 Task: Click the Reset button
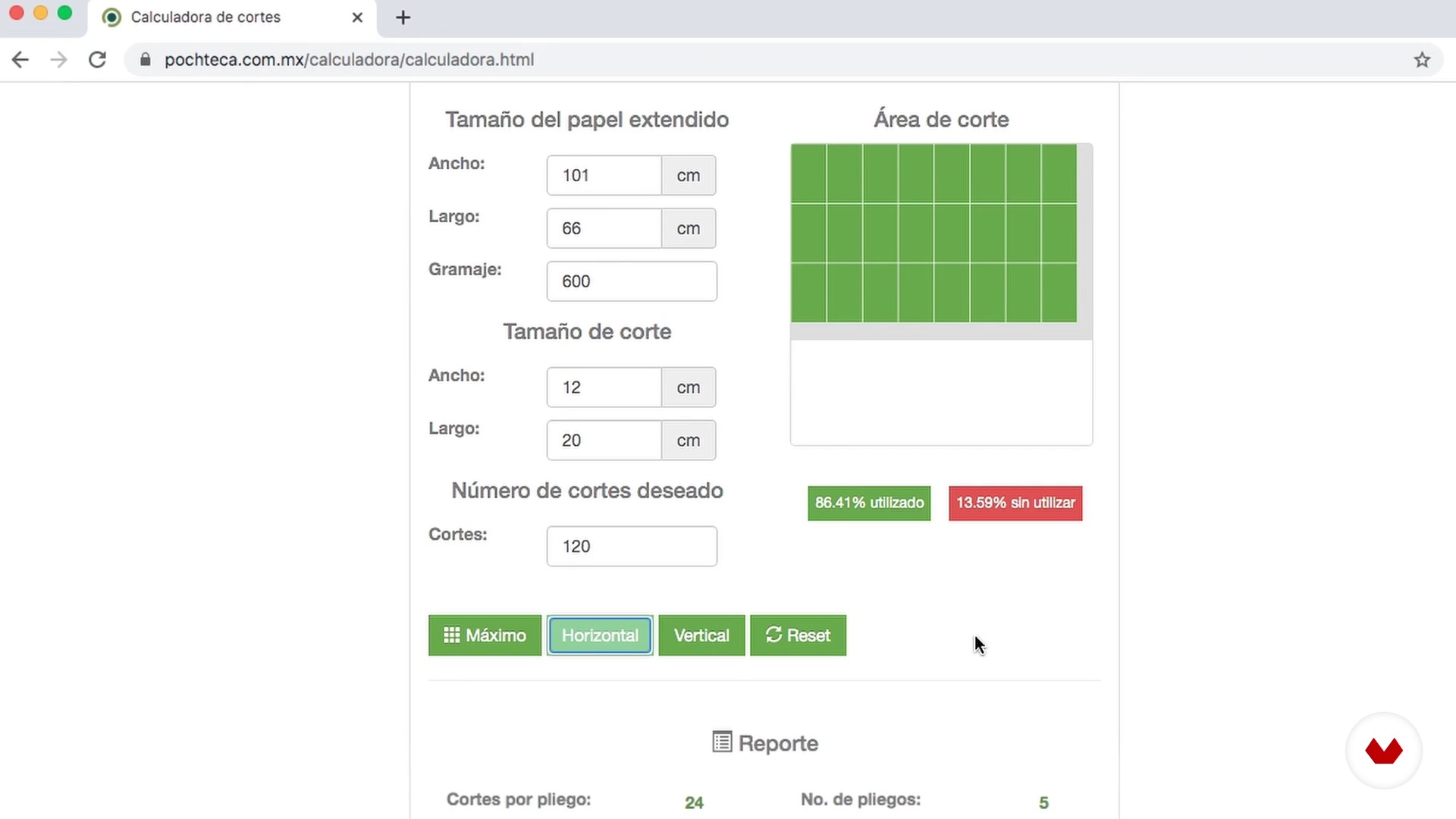click(x=798, y=635)
